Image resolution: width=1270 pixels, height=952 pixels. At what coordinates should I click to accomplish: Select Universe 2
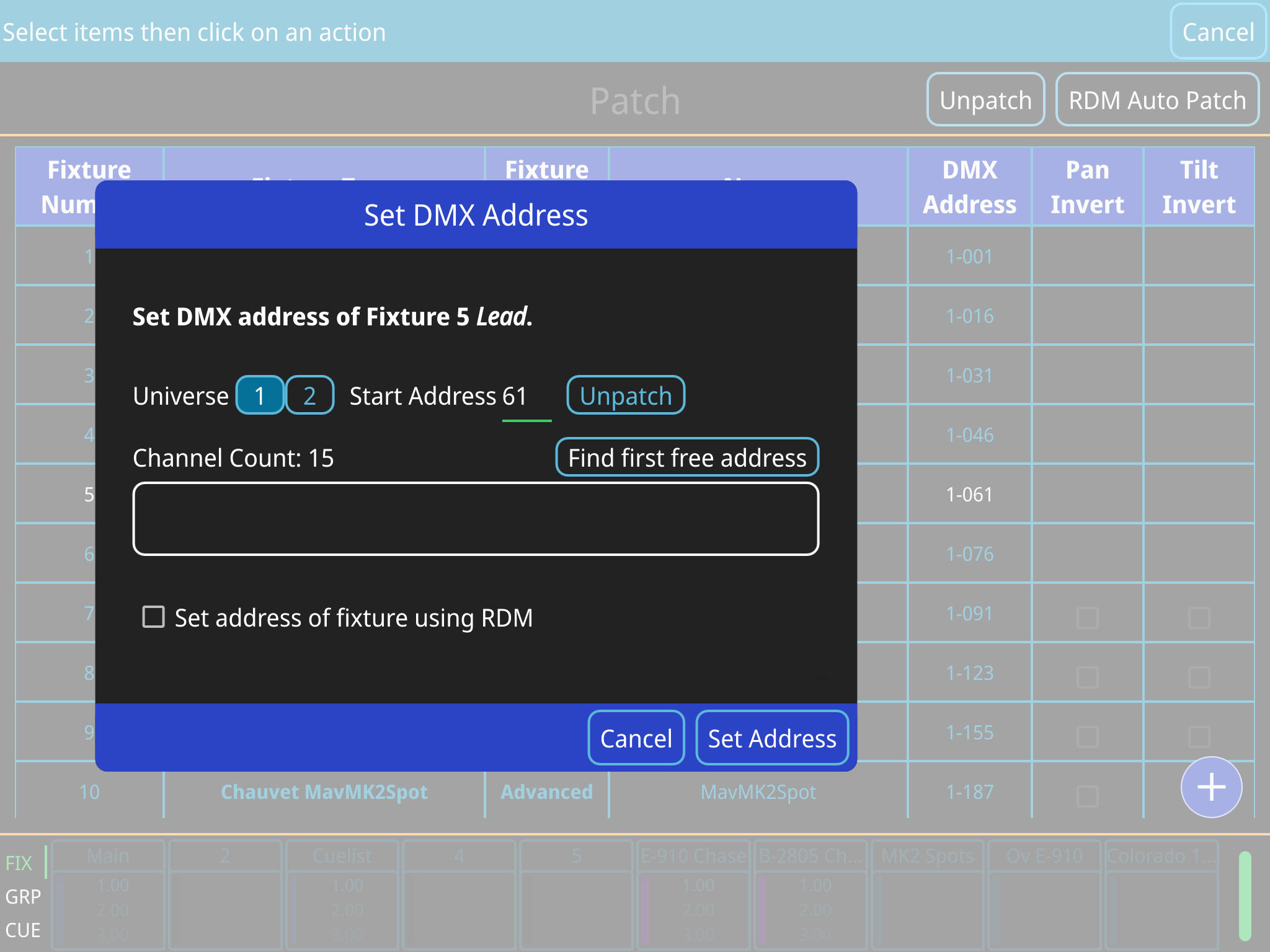coord(309,395)
